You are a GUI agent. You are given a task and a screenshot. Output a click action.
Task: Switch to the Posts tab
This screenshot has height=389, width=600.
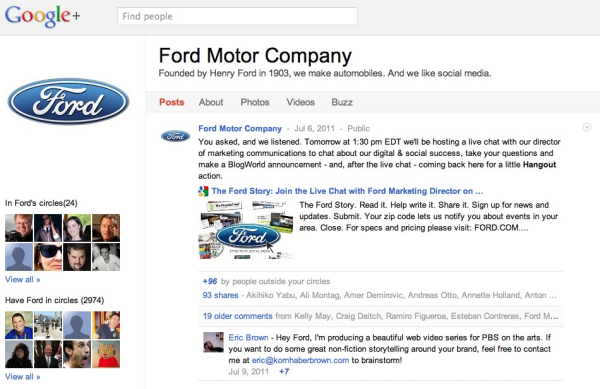171,102
